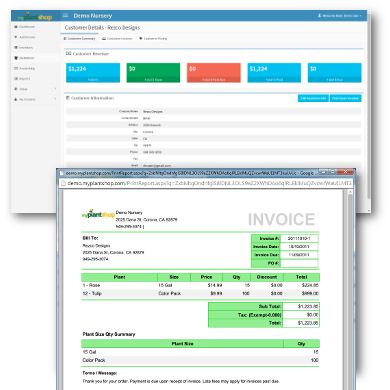Screen dimensions: 390x390
Task: Select the last blue $0 revenue card
Action: tap(334, 73)
